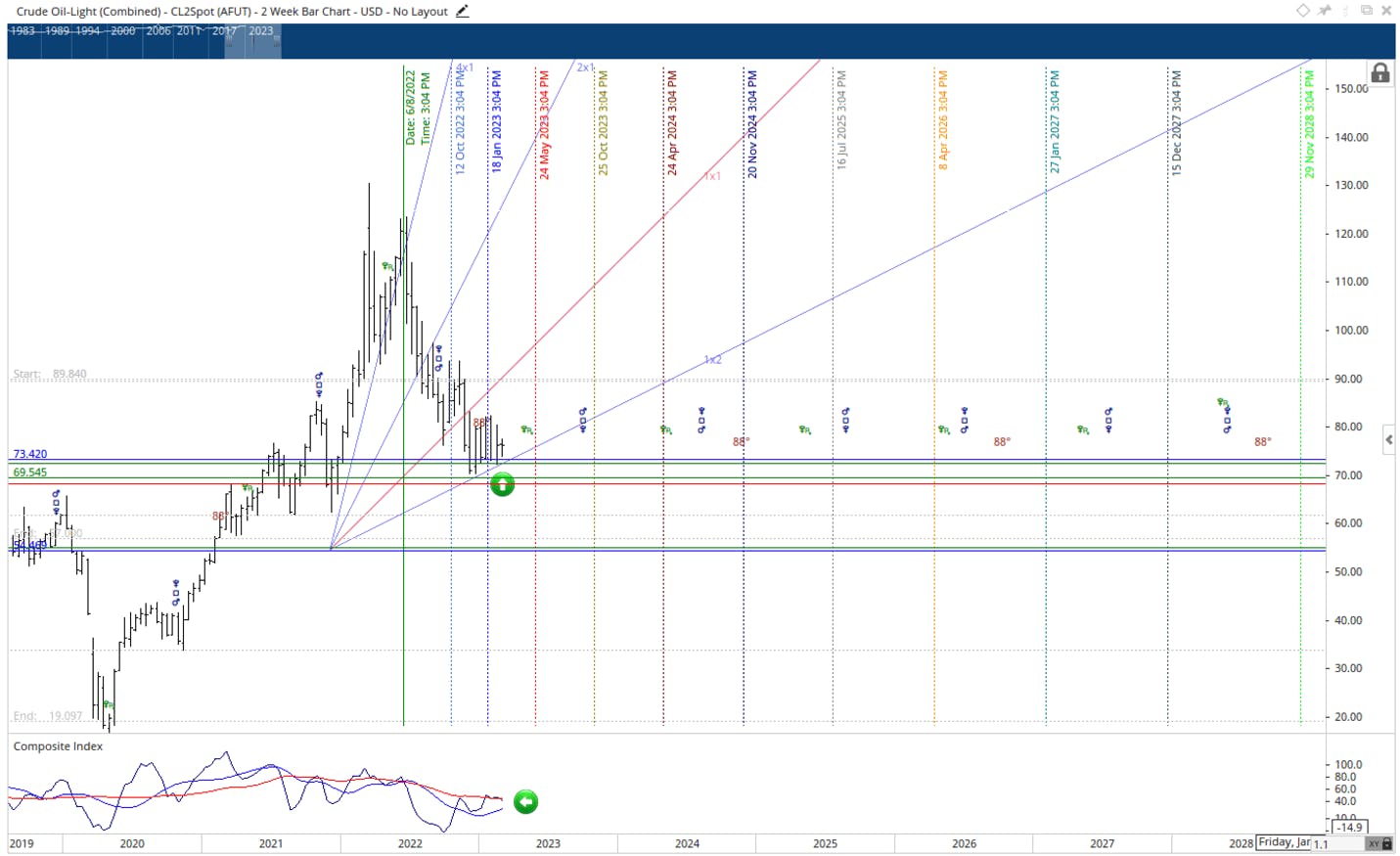This screenshot has height=856, width=1400.
Task: Click the 69.545 price level label
Action: (30, 473)
